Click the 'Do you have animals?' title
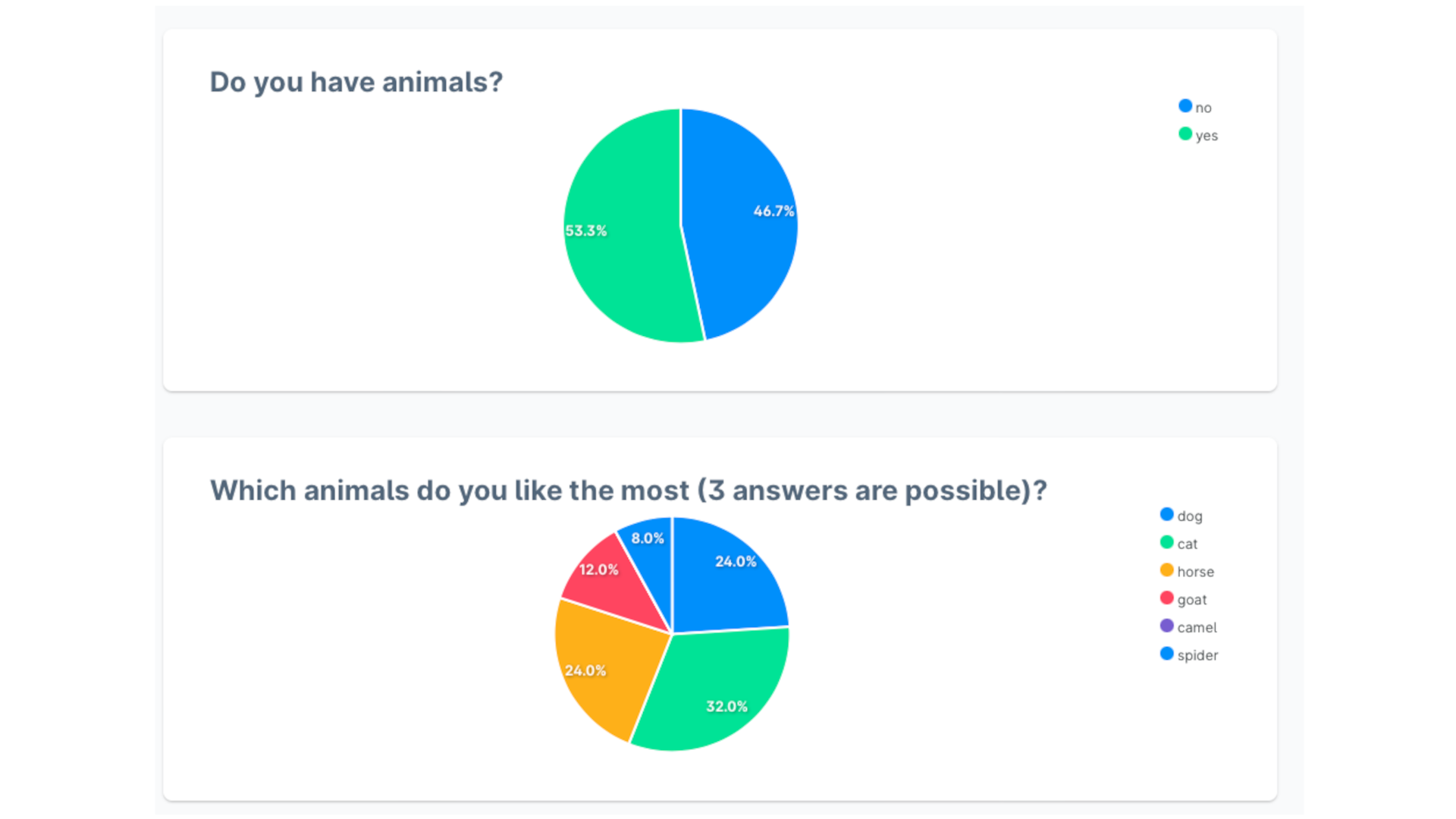The width and height of the screenshot is (1456, 819). 356,82
